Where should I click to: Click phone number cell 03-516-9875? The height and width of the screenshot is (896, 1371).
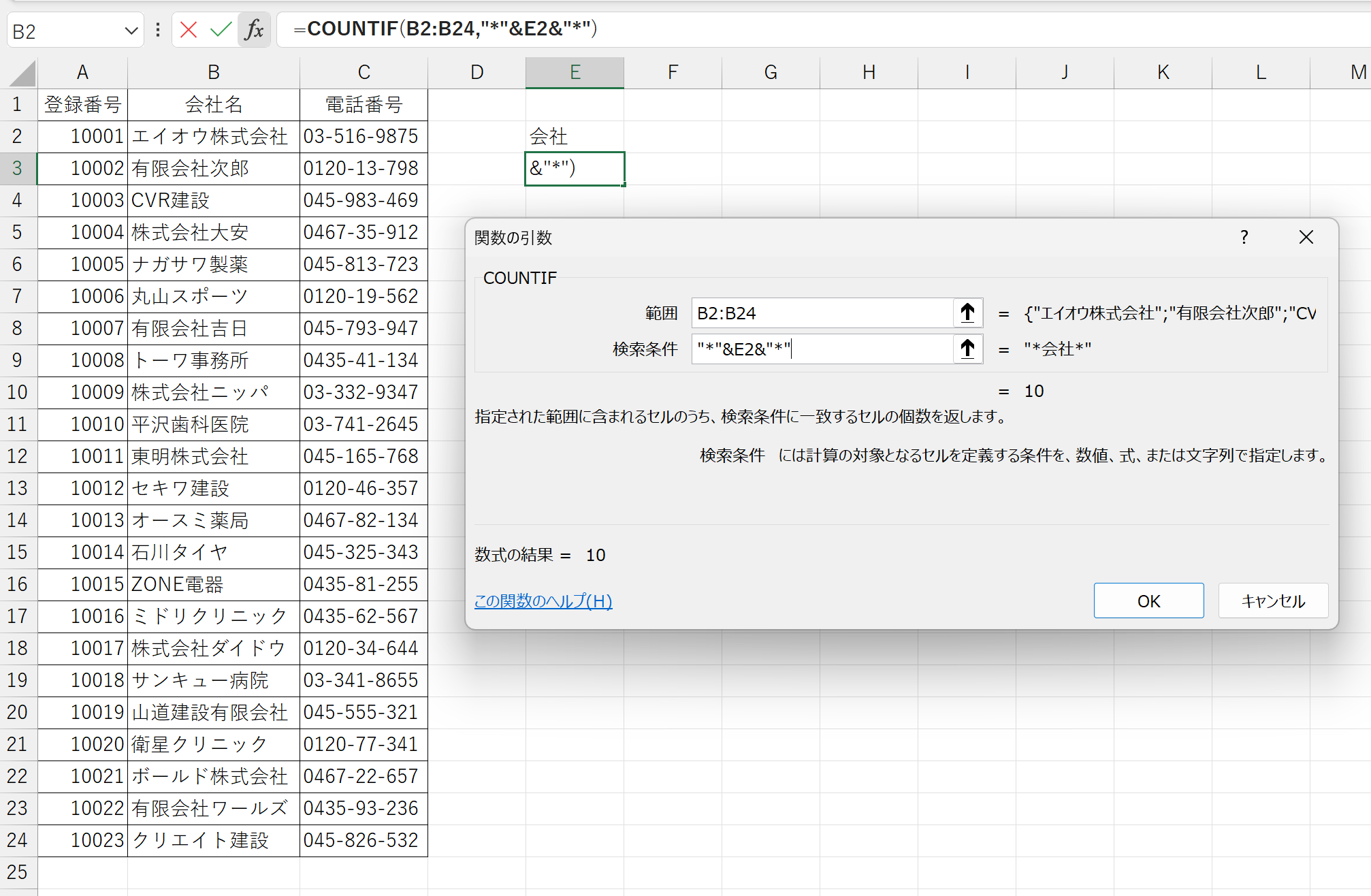coord(364,136)
